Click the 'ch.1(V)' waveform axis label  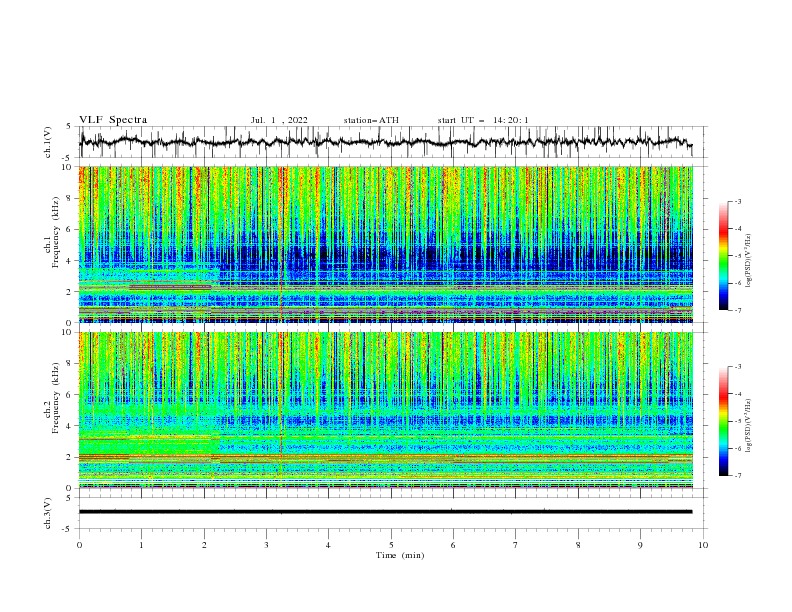[x=47, y=142]
